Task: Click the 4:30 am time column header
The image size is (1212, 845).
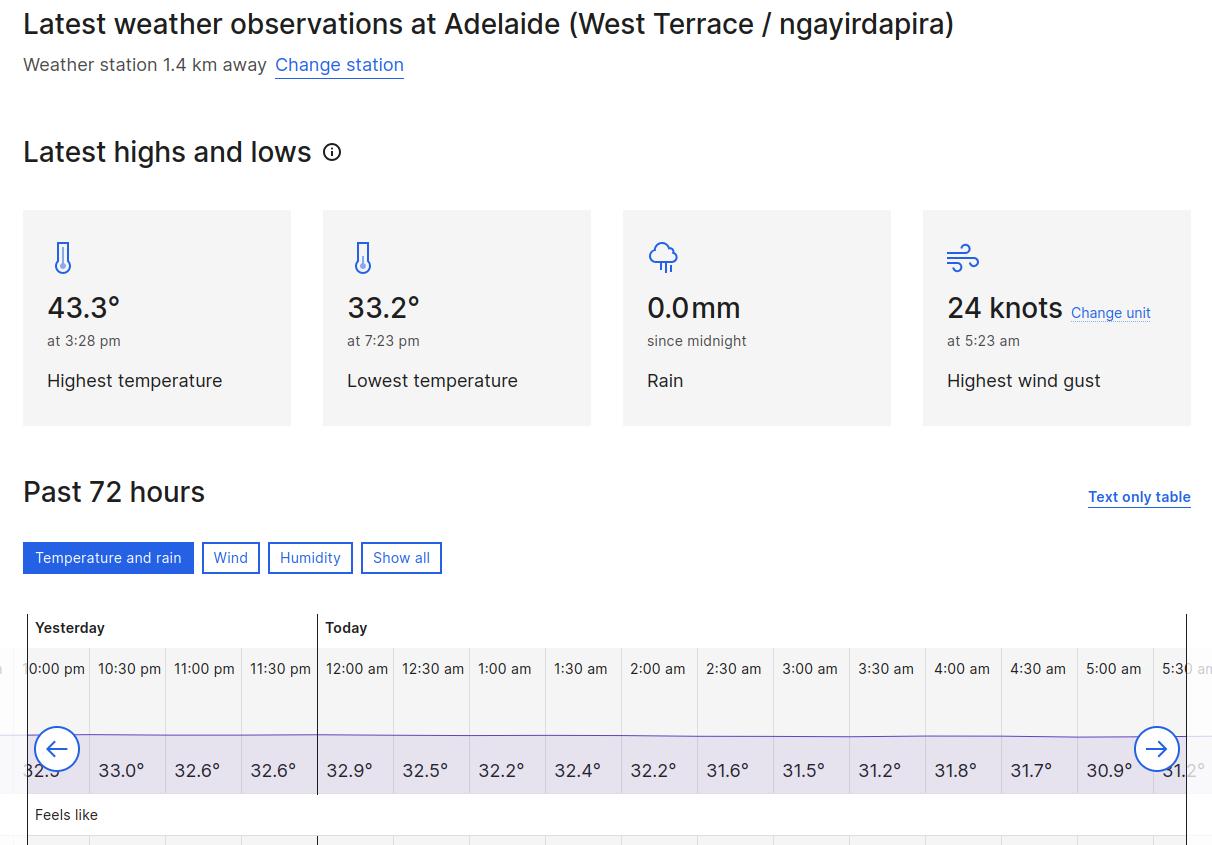Action: pyautogui.click(x=1037, y=669)
